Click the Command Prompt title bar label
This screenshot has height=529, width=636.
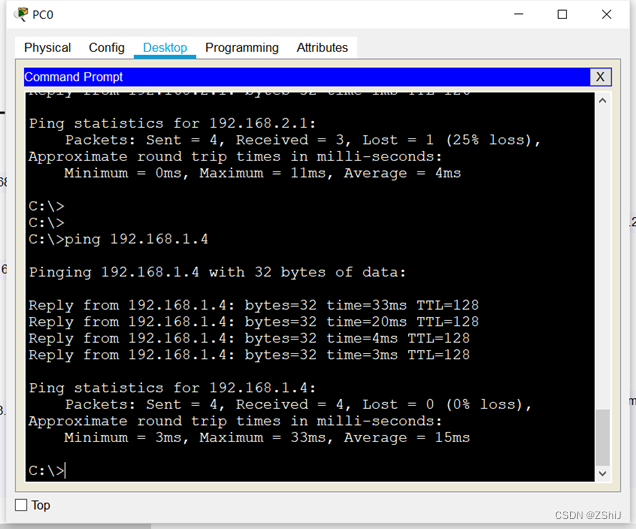click(x=73, y=77)
